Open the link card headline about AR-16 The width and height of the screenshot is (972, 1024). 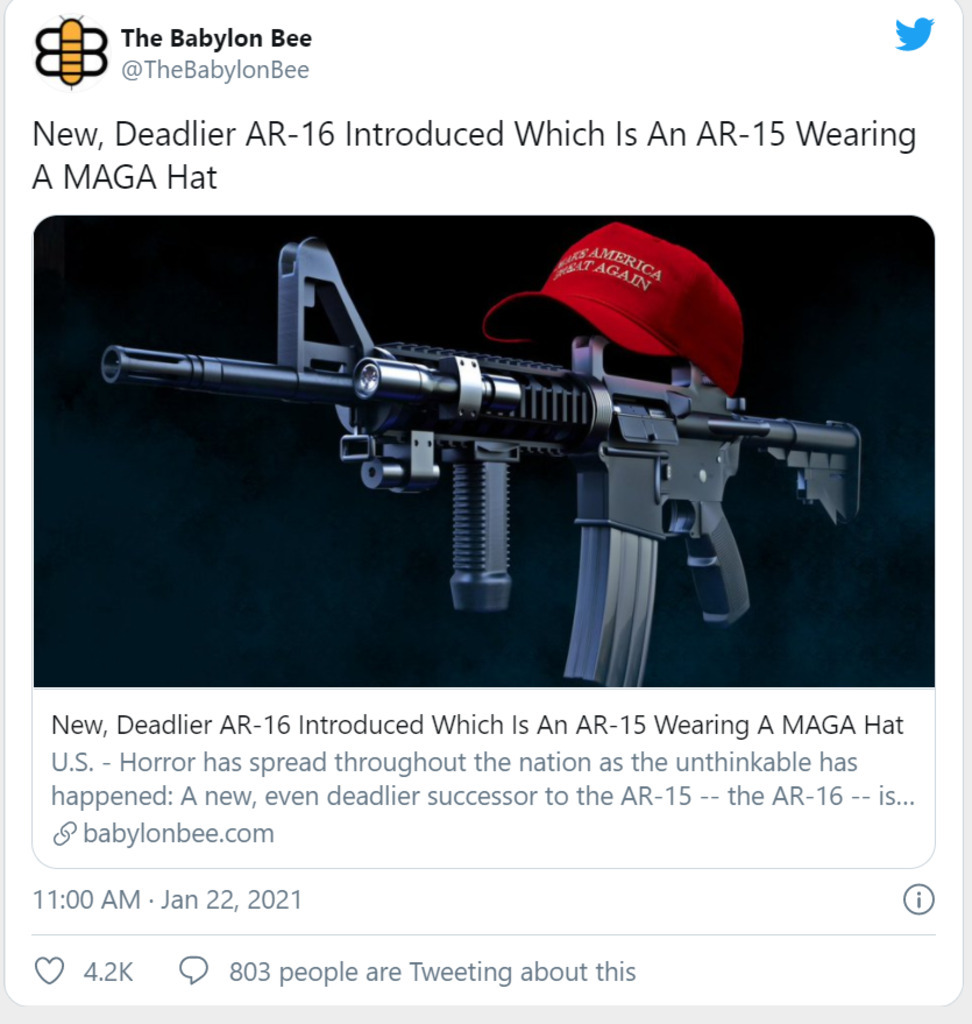(477, 725)
